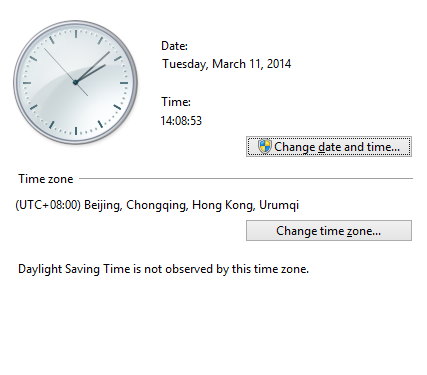This screenshot has height=375, width=427.
Task: Click the Daylight Saving Time notice text
Action: coord(163,269)
